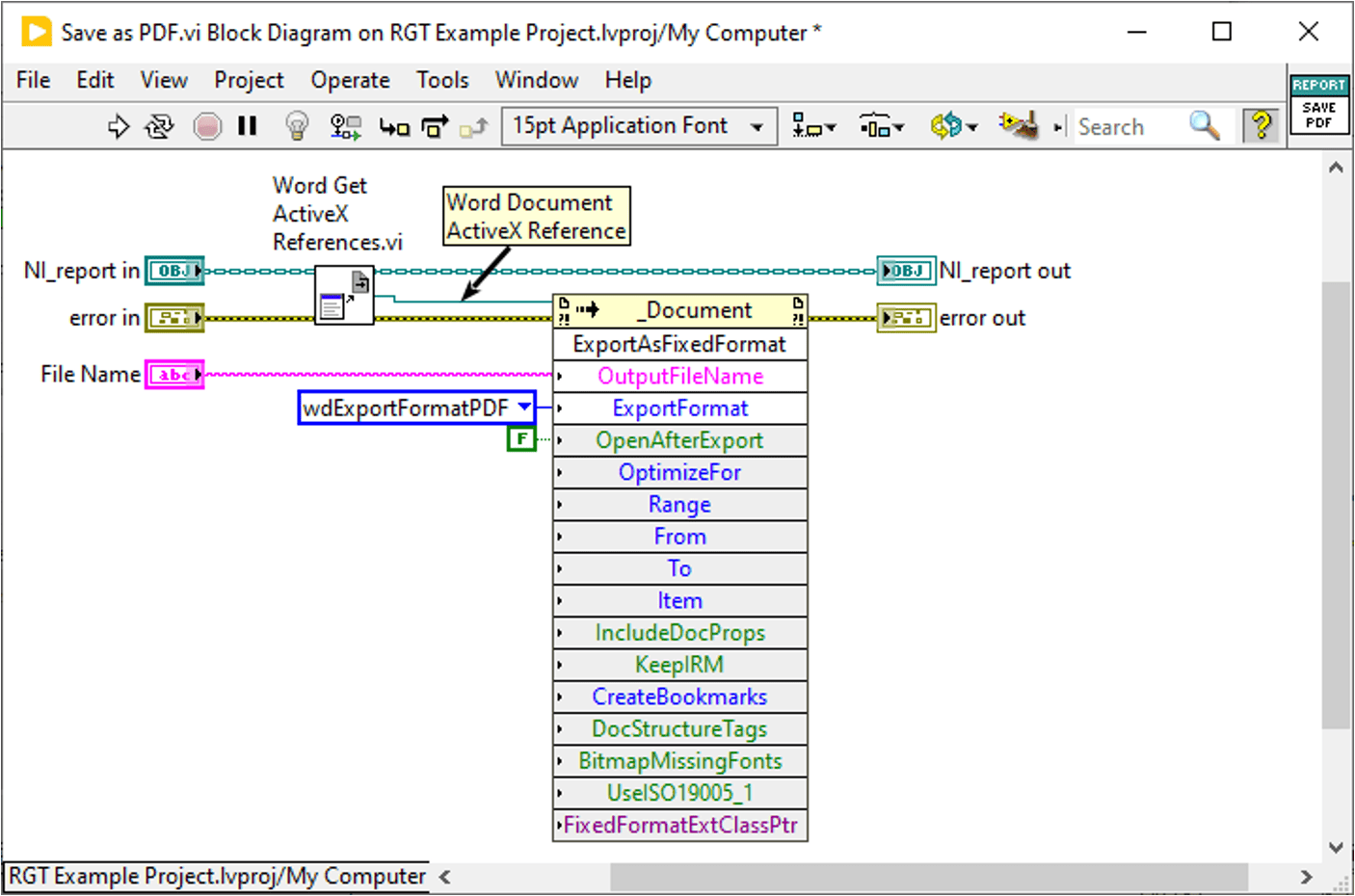Viewport: 1355px width, 896px height.
Task: Click the KeepIRM parameter
Action: [680, 665]
